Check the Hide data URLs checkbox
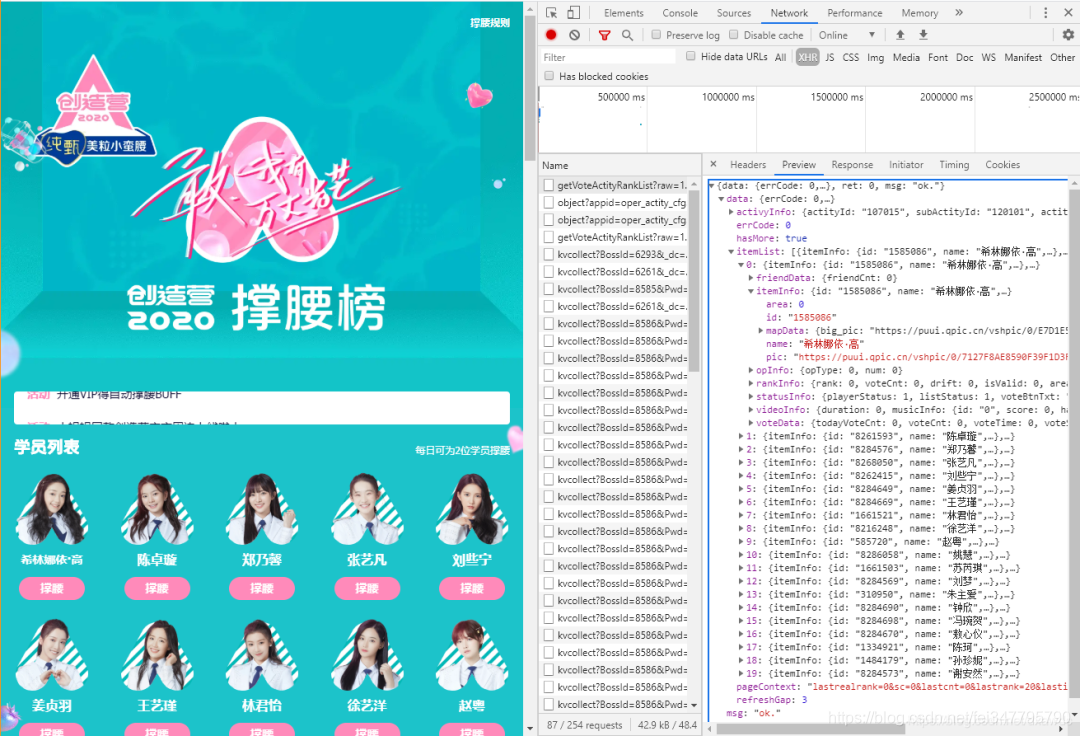 690,56
